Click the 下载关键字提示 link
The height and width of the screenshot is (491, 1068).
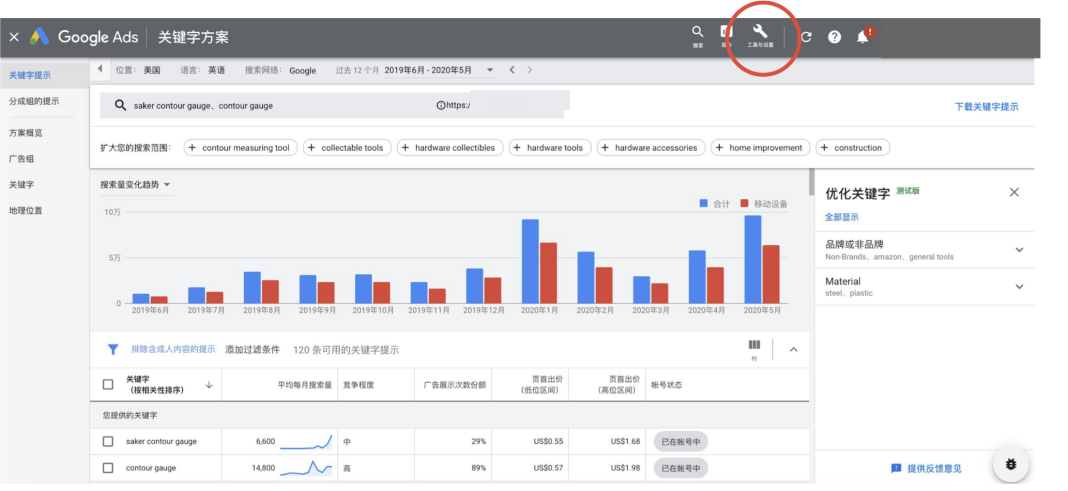986,106
